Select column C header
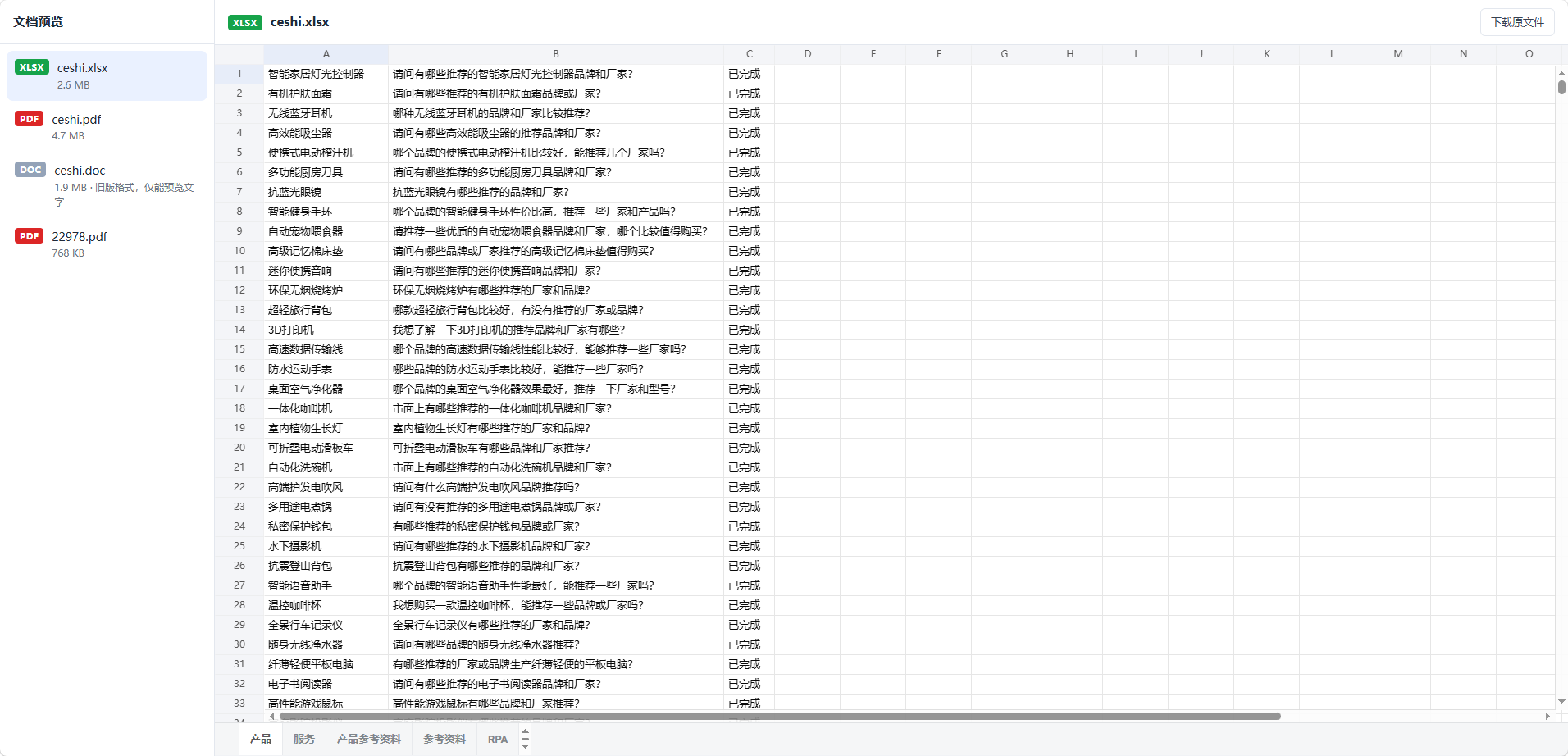 click(750, 54)
